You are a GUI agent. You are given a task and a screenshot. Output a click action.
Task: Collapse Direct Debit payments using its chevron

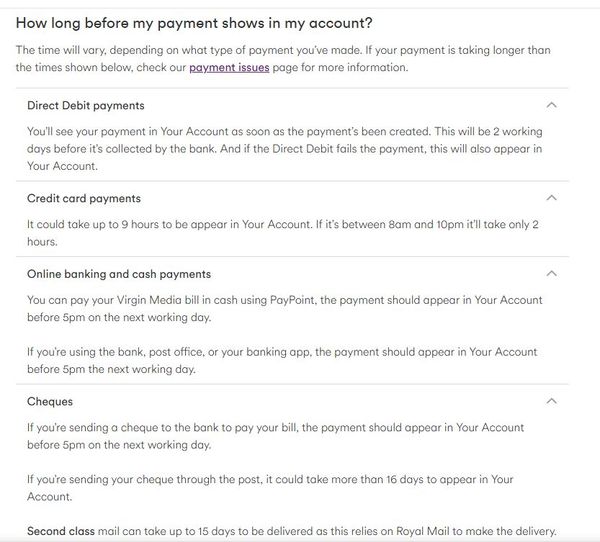[x=551, y=105]
